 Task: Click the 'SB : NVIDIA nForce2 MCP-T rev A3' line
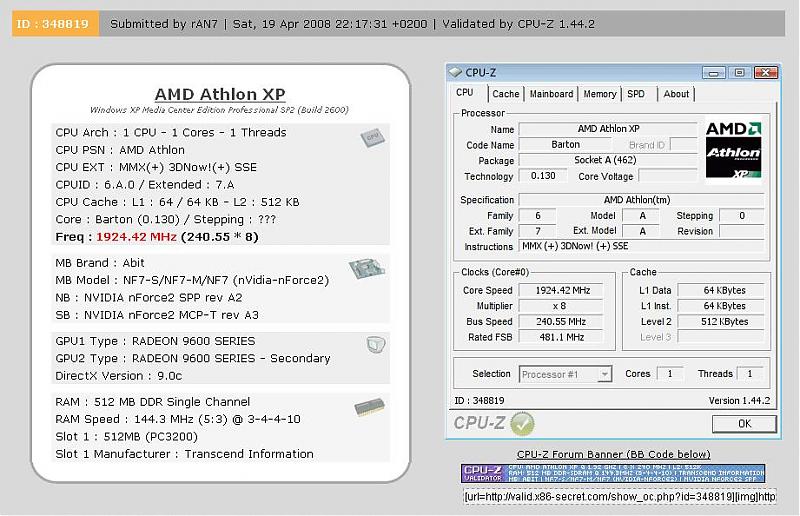click(157, 315)
